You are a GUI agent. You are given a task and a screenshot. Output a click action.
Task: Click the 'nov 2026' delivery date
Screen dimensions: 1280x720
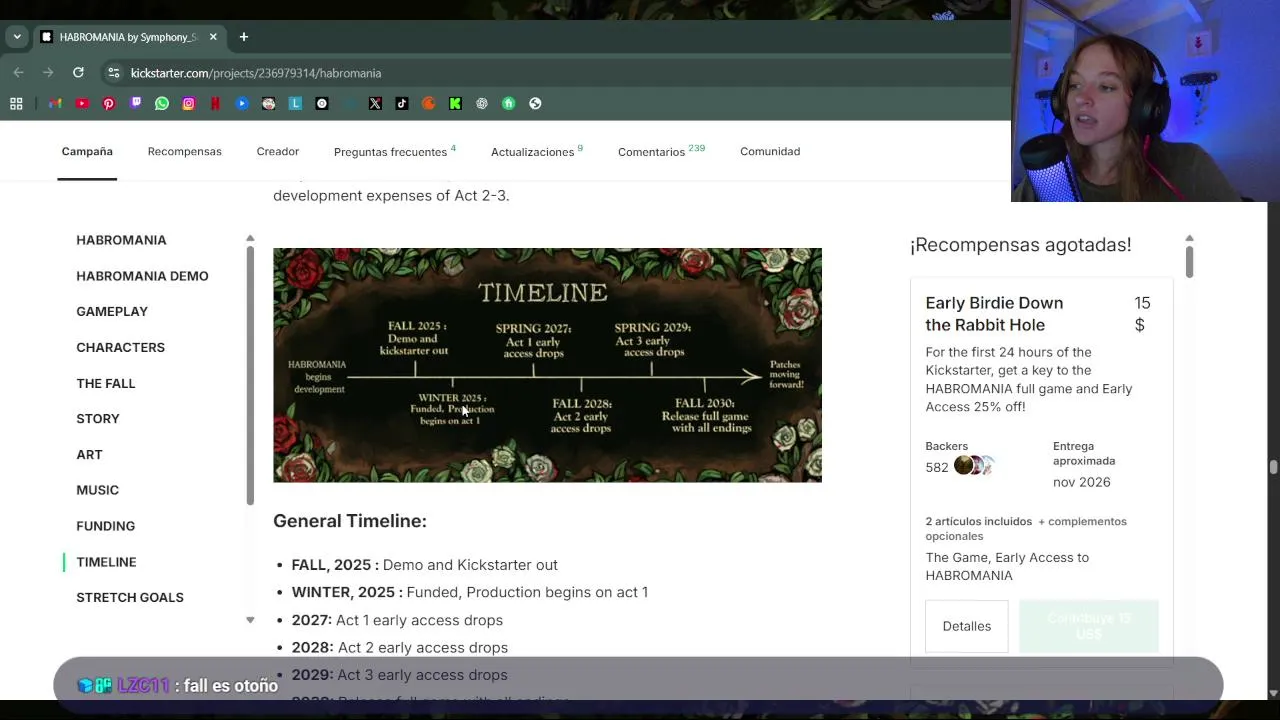click(x=1081, y=482)
